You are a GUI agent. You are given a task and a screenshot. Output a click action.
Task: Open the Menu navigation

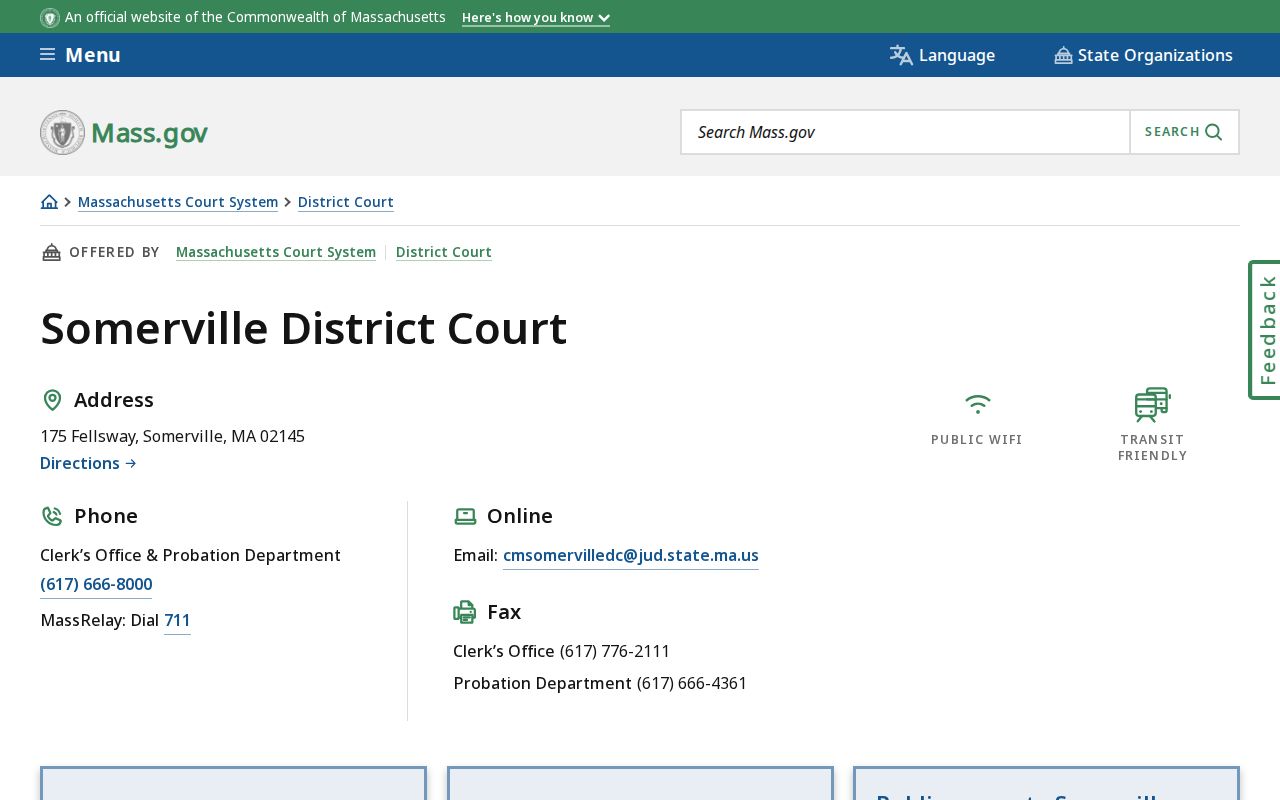[x=80, y=55]
